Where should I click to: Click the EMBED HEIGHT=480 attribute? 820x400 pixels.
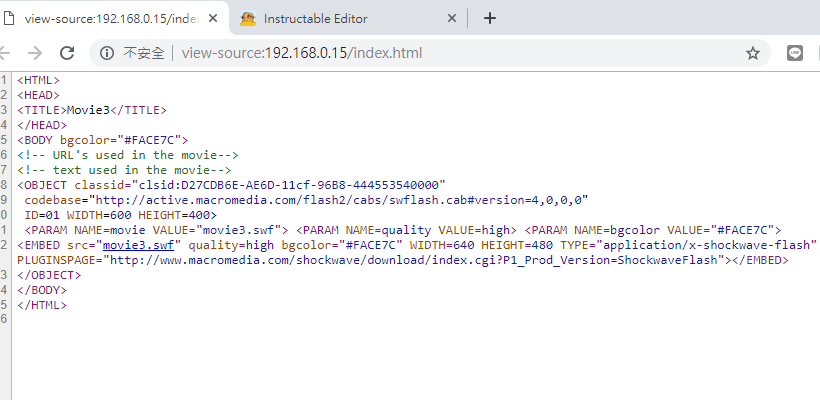(x=517, y=245)
